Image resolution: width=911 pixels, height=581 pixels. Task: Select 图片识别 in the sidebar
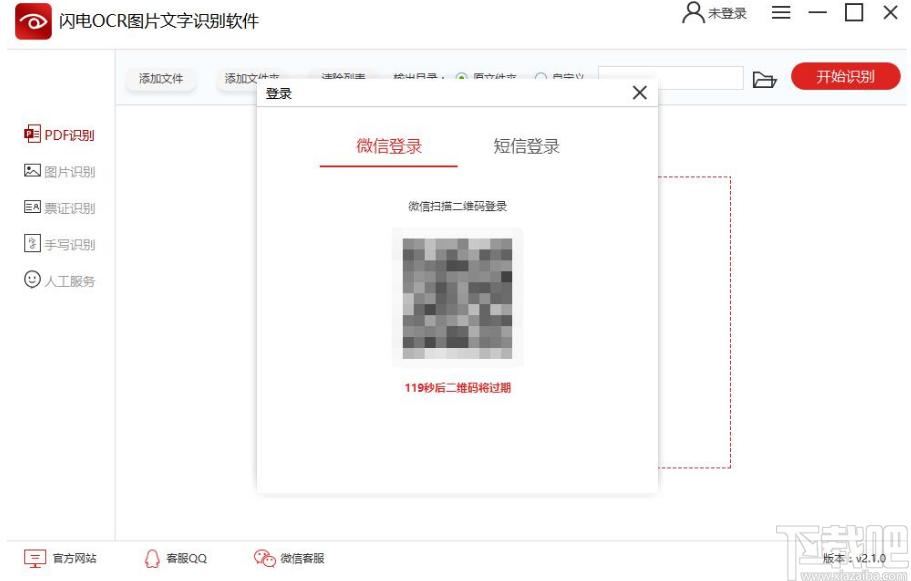(59, 171)
